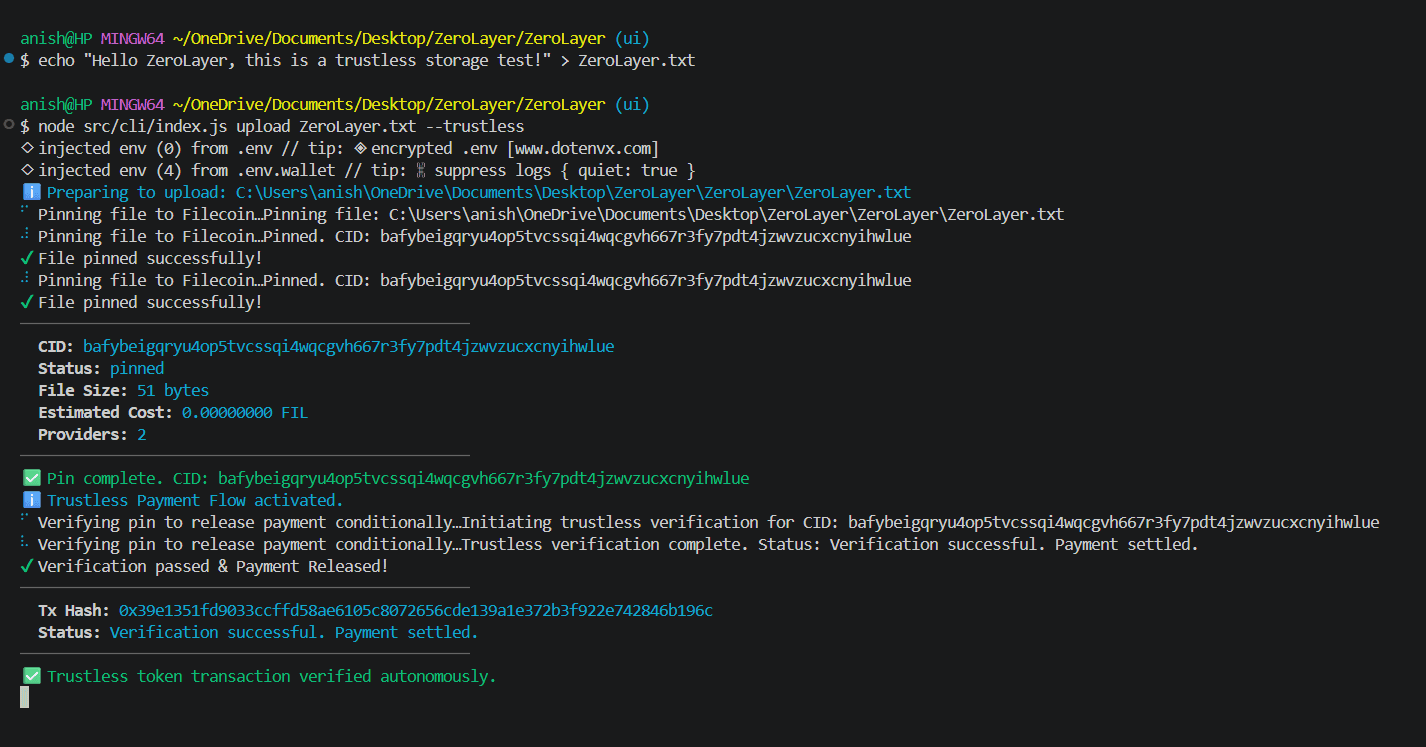Screen dimensions: 1426x747
Task: Click the Tx Hash value starting with 0x39e1351f
Action: click(x=416, y=610)
